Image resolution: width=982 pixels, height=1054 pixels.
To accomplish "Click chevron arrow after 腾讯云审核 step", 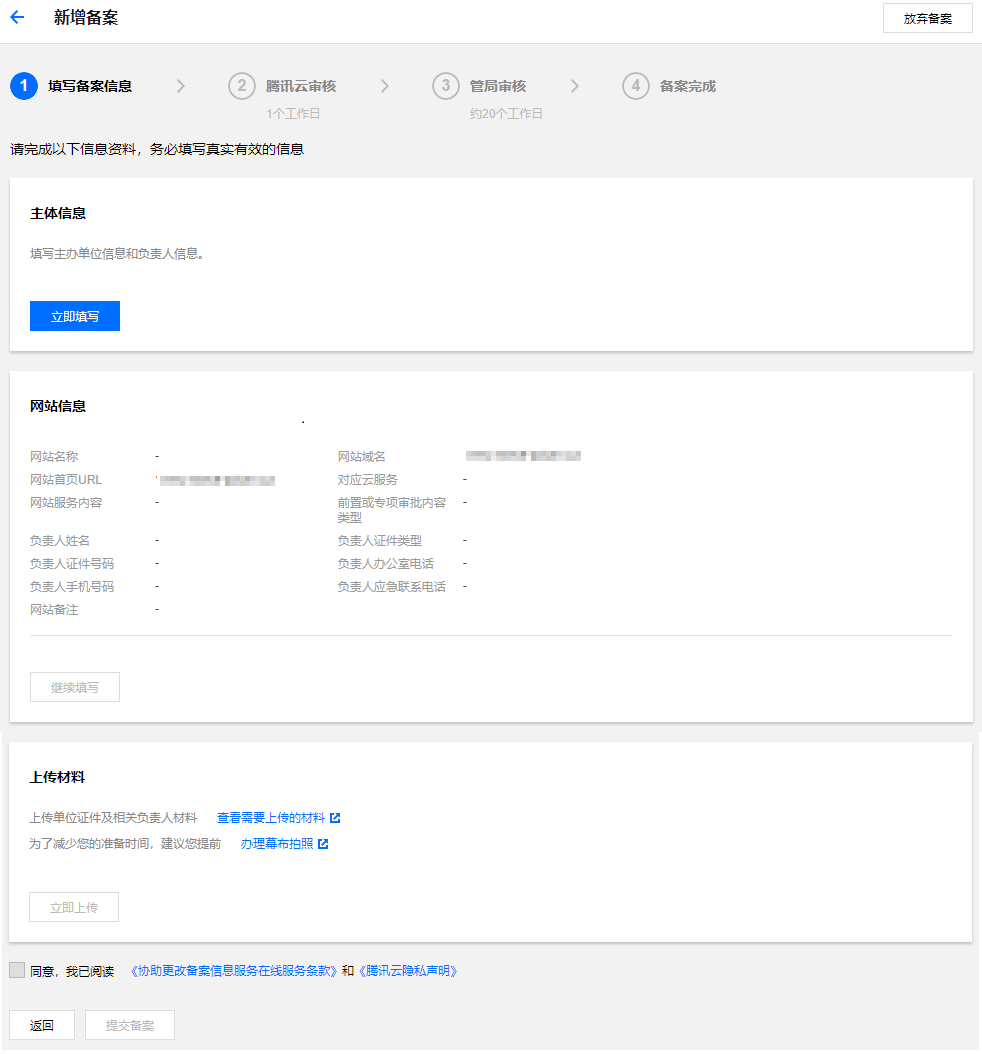I will click(x=385, y=86).
